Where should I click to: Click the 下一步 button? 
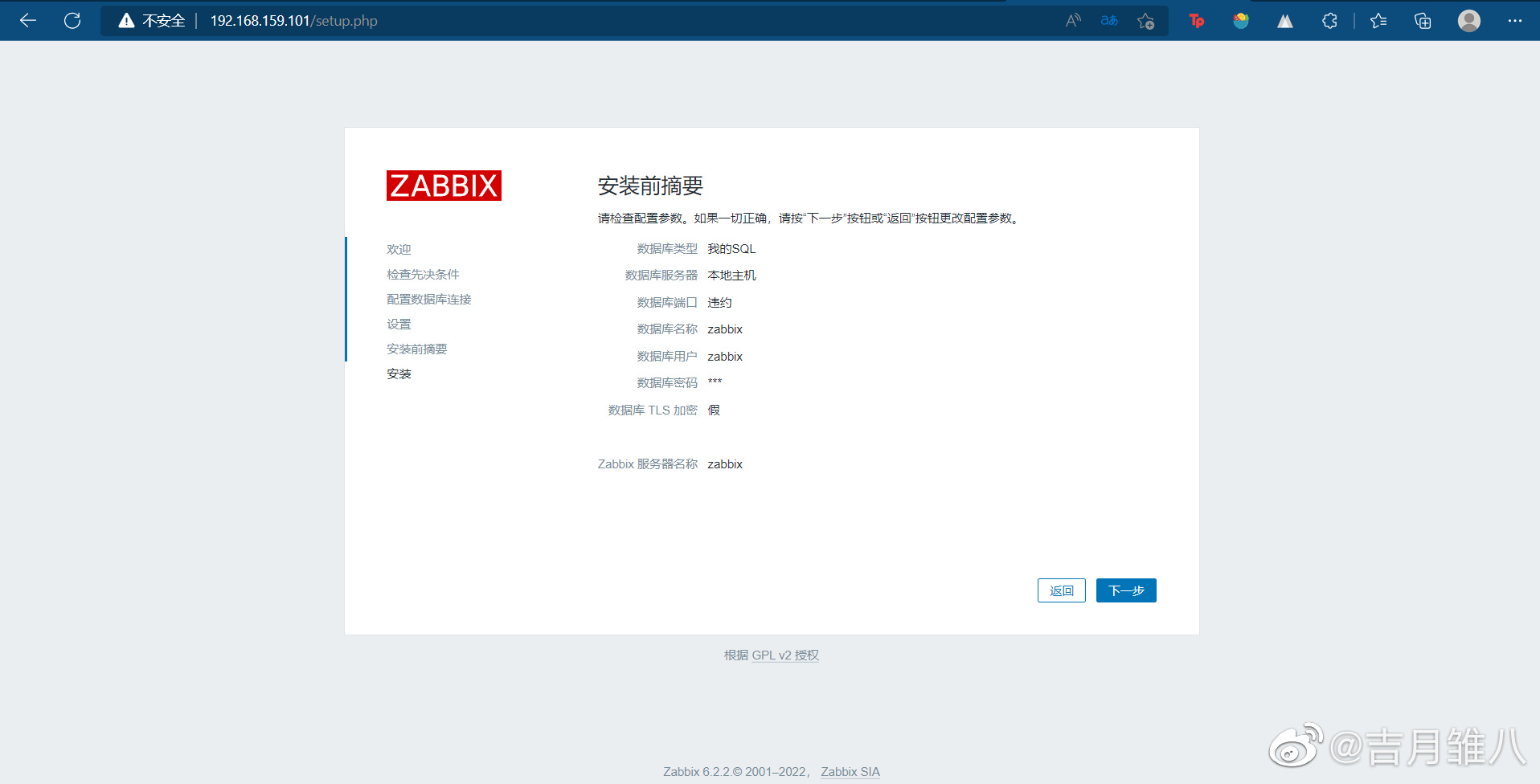tap(1126, 590)
